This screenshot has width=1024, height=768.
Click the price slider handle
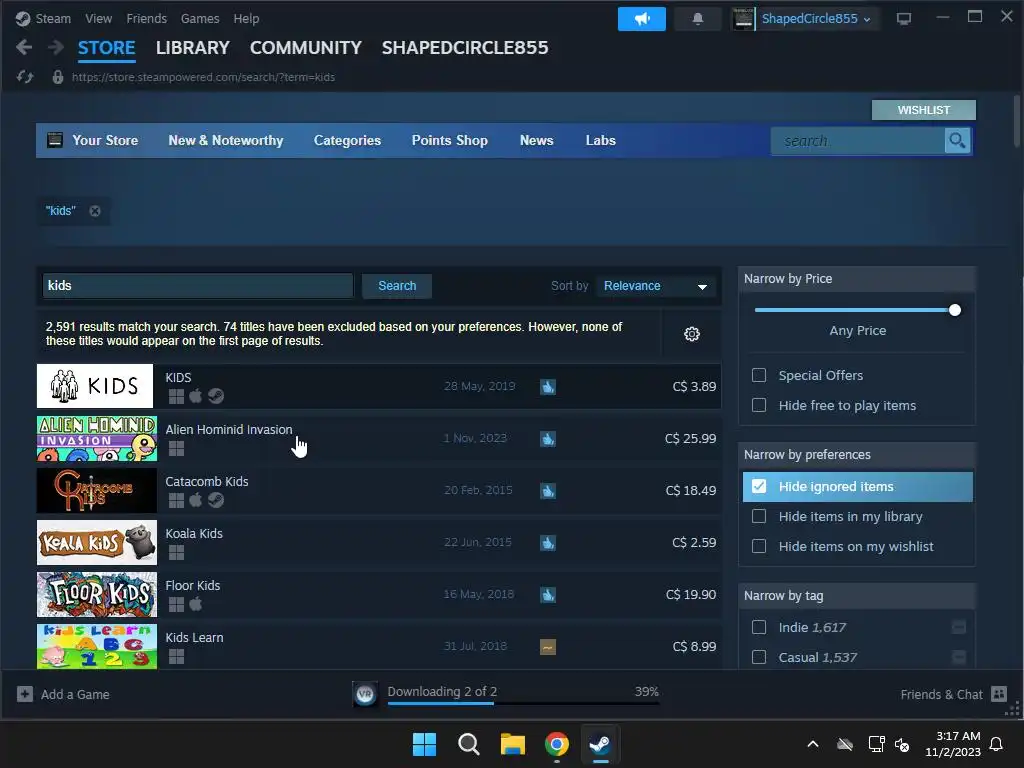(955, 310)
